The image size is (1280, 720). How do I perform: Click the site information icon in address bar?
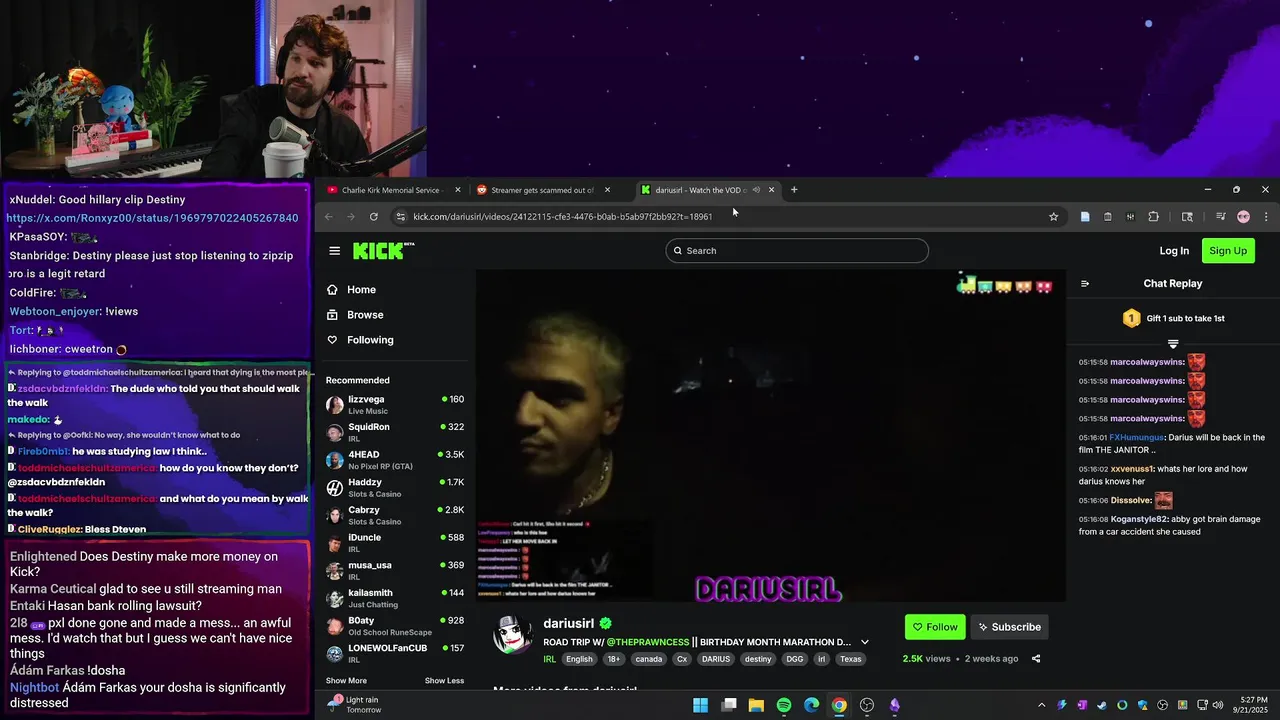pyautogui.click(x=400, y=217)
